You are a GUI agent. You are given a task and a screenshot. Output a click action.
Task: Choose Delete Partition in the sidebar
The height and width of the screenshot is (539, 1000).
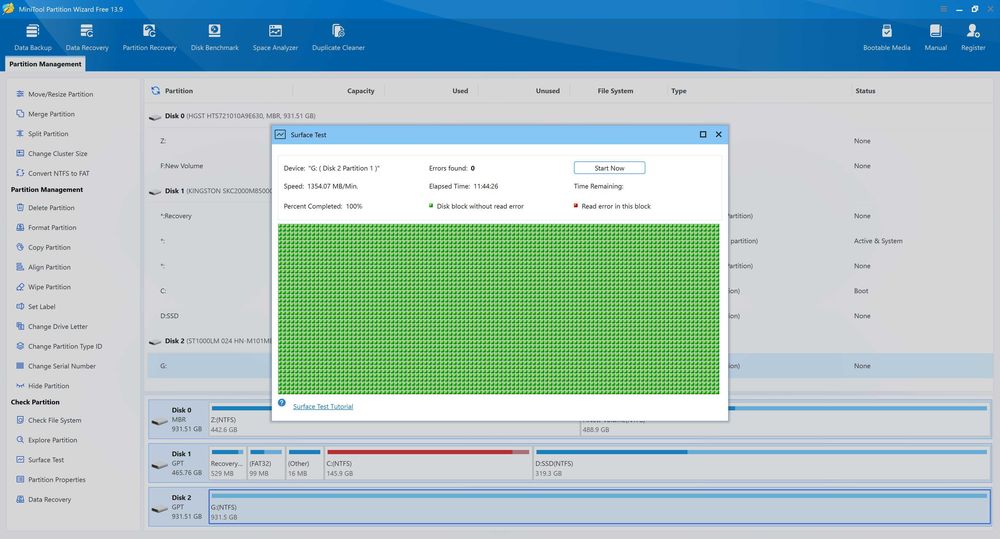point(45,207)
